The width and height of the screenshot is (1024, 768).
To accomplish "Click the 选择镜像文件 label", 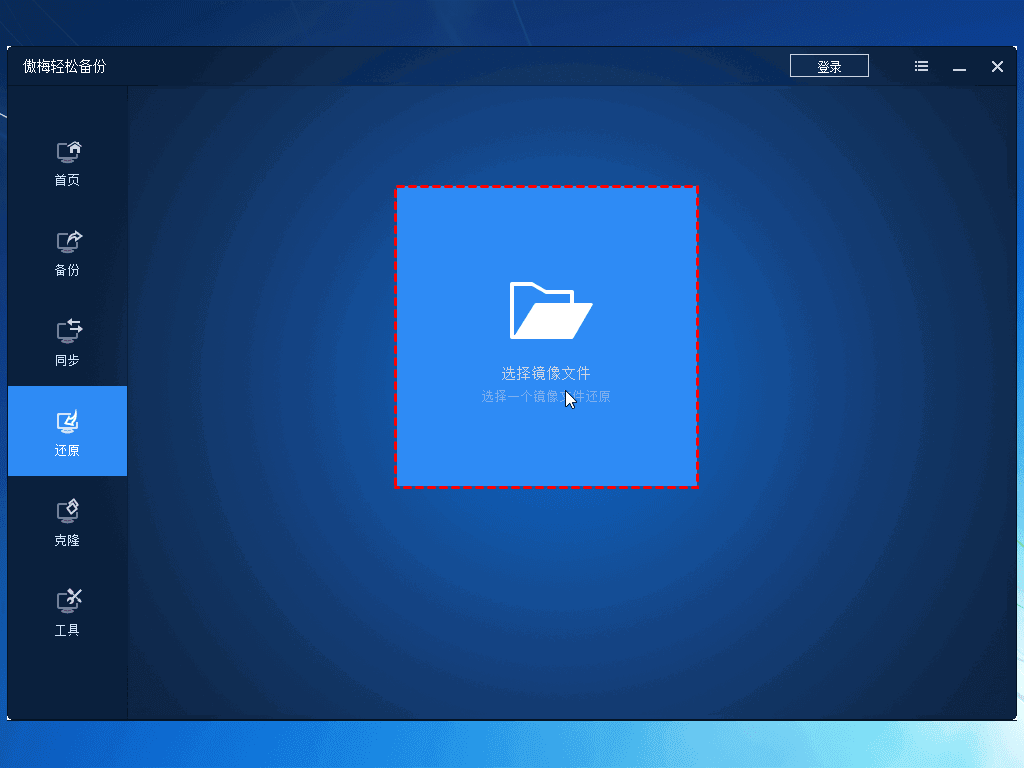I will coord(546,373).
